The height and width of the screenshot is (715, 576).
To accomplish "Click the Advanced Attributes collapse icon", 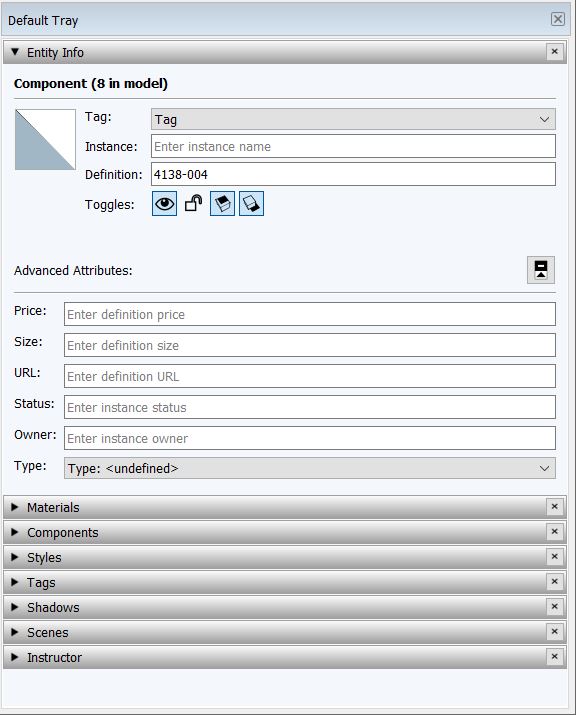I will 541,270.
